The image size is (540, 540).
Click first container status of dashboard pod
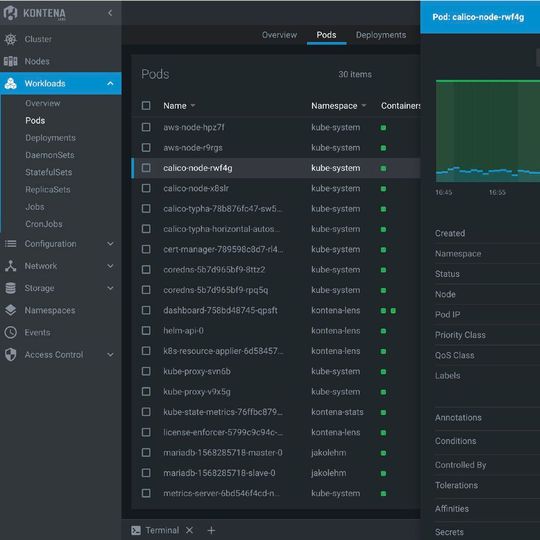point(383,311)
